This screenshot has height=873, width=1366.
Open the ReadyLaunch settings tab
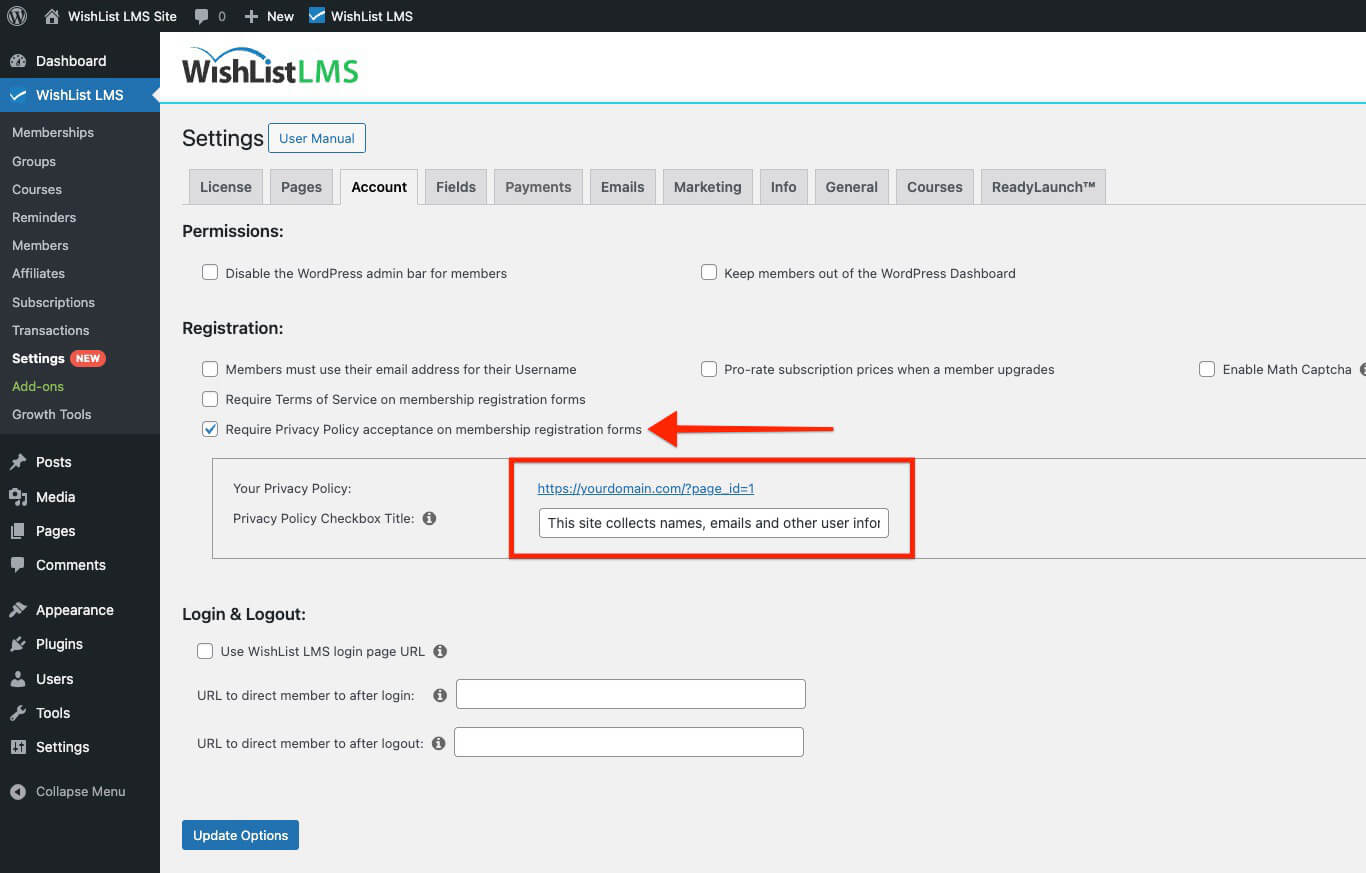1043,186
